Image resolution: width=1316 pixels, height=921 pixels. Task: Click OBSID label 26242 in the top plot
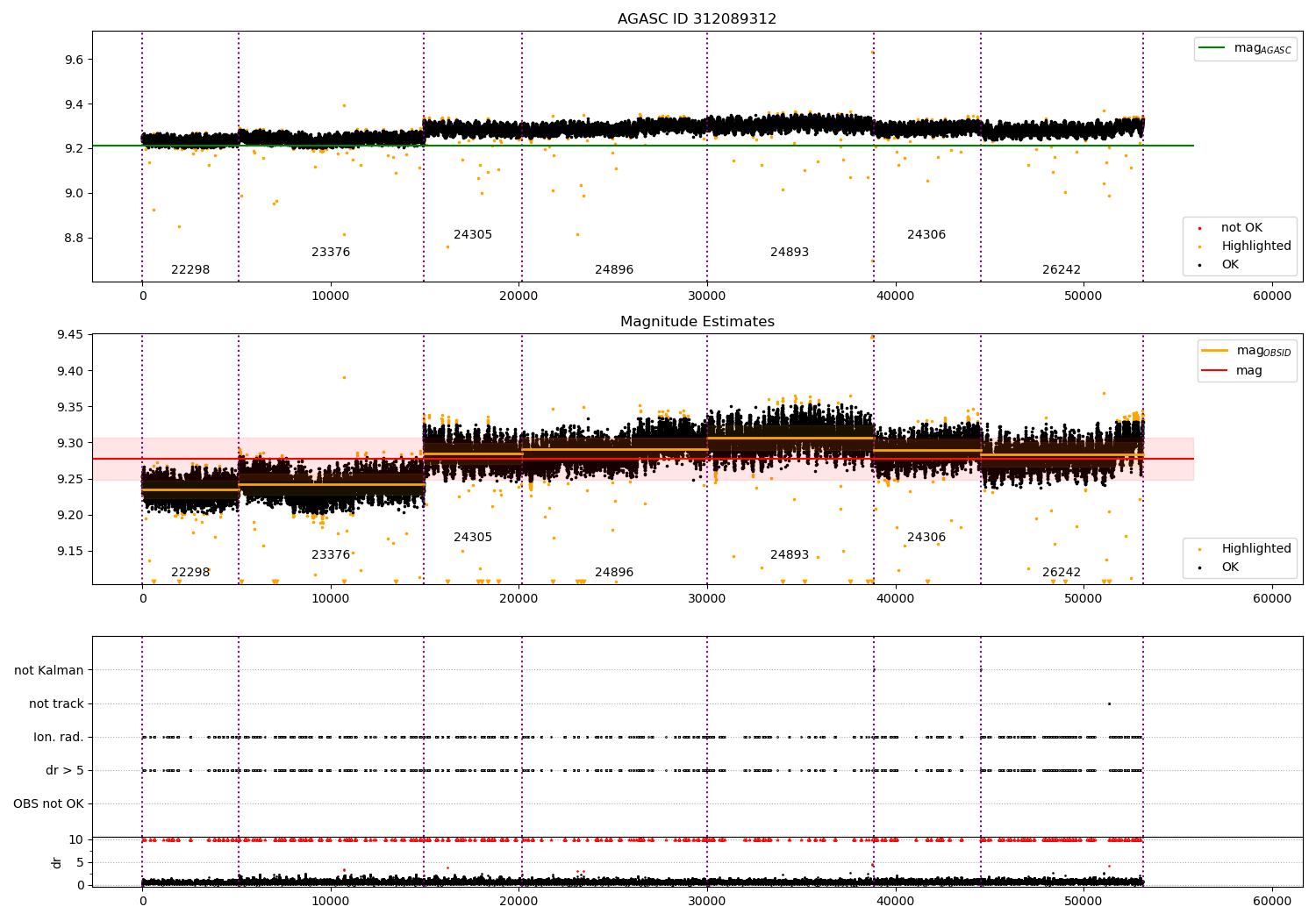point(1062,270)
